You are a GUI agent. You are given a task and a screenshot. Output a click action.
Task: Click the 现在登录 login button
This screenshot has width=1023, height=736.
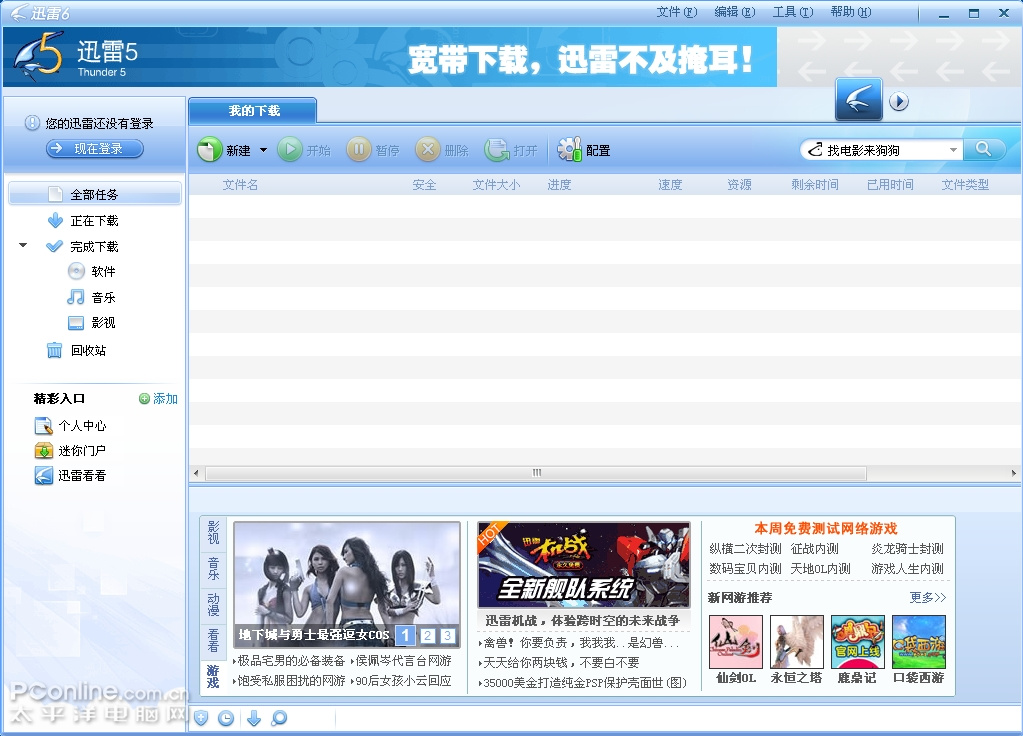coord(95,149)
